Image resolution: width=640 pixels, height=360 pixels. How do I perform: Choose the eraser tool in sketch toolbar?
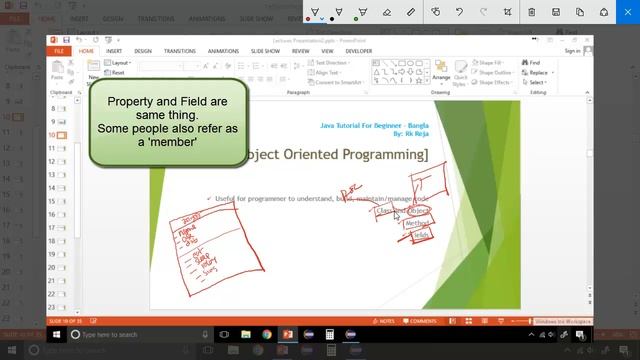pos(387,12)
